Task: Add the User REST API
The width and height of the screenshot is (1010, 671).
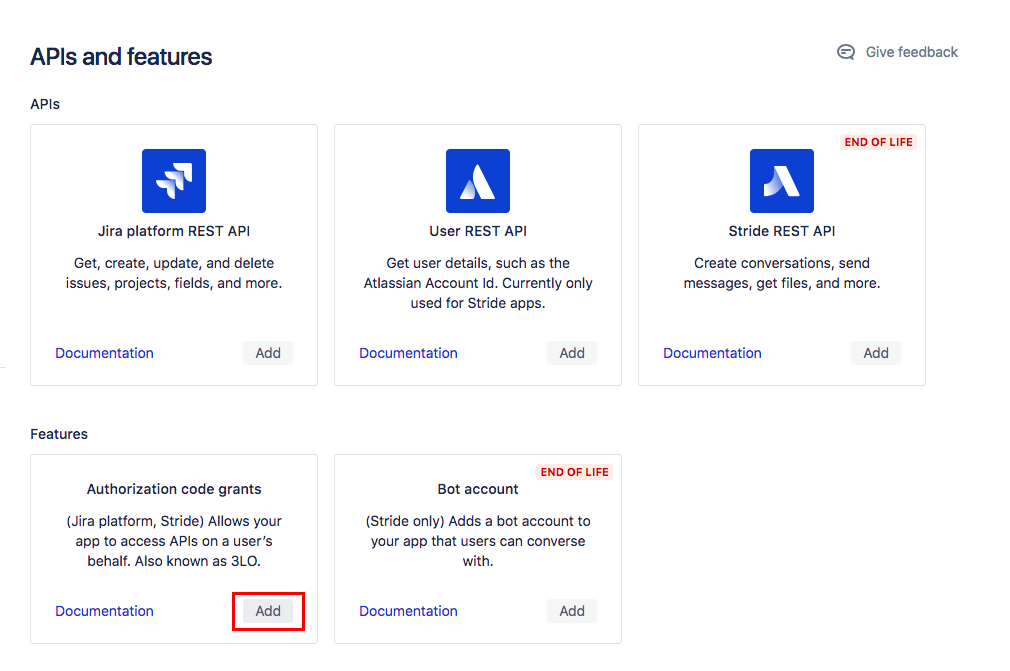Action: (x=572, y=353)
